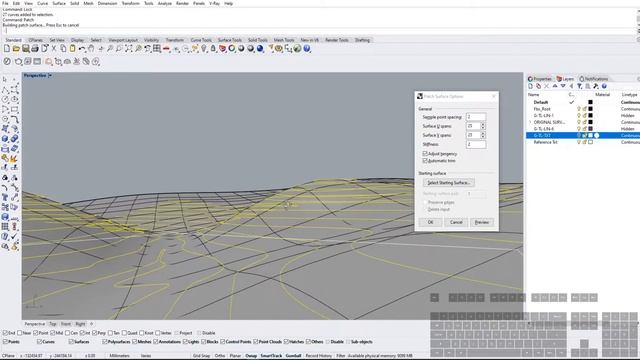This screenshot has height=360, width=640.
Task: Select the pointer Select tool in left toolbar
Action: click(x=5, y=79)
